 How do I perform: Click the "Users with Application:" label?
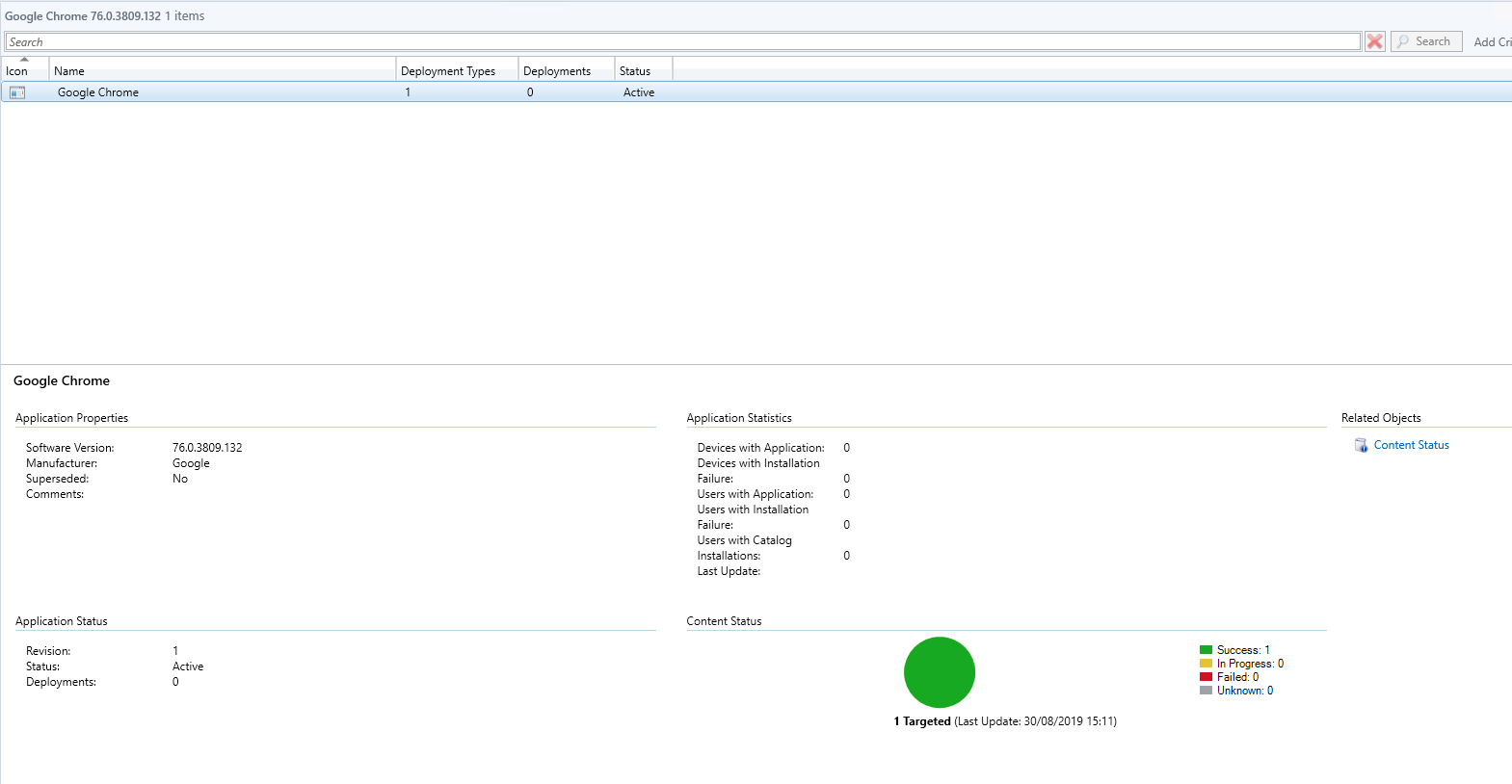click(756, 494)
